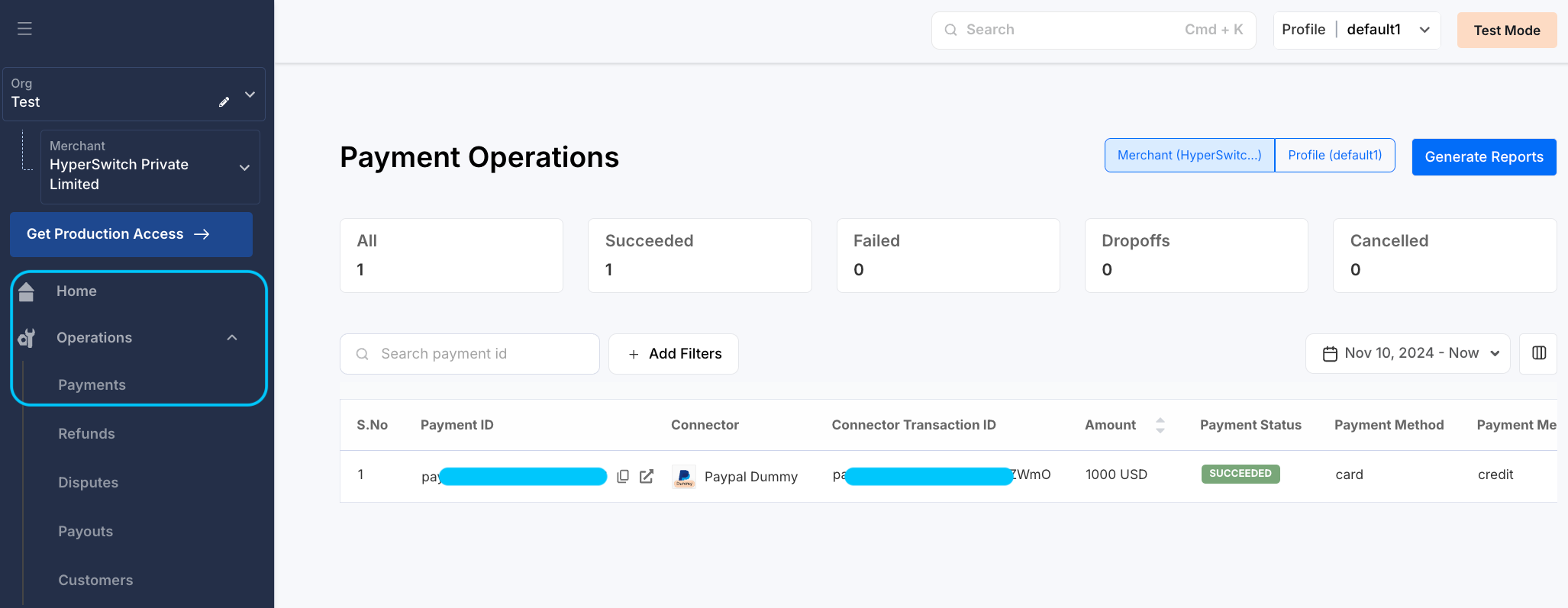Expand the Org Test dropdown

pyautogui.click(x=250, y=95)
